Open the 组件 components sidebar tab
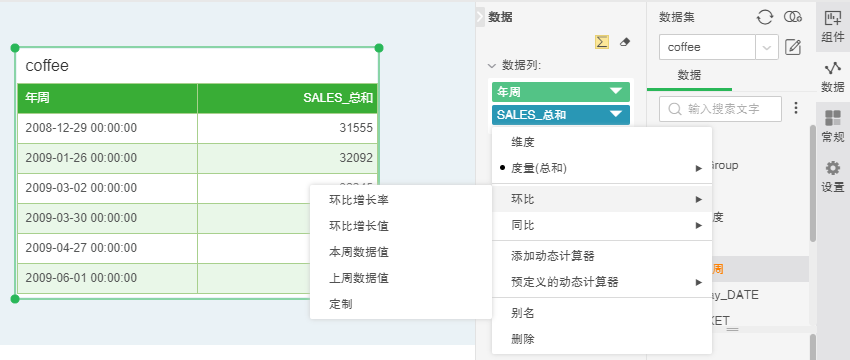Viewport: 850px width, 360px height. pyautogui.click(x=833, y=26)
